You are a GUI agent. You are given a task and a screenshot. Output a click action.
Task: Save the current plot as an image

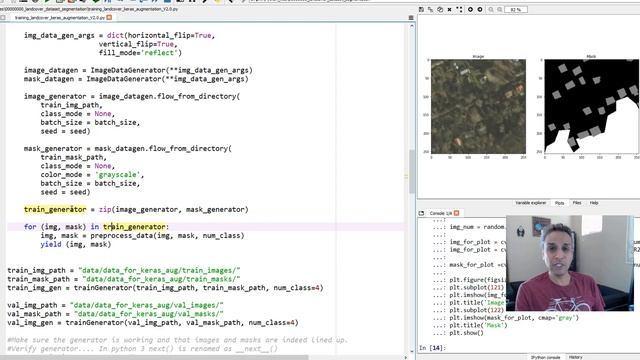(421, 9)
